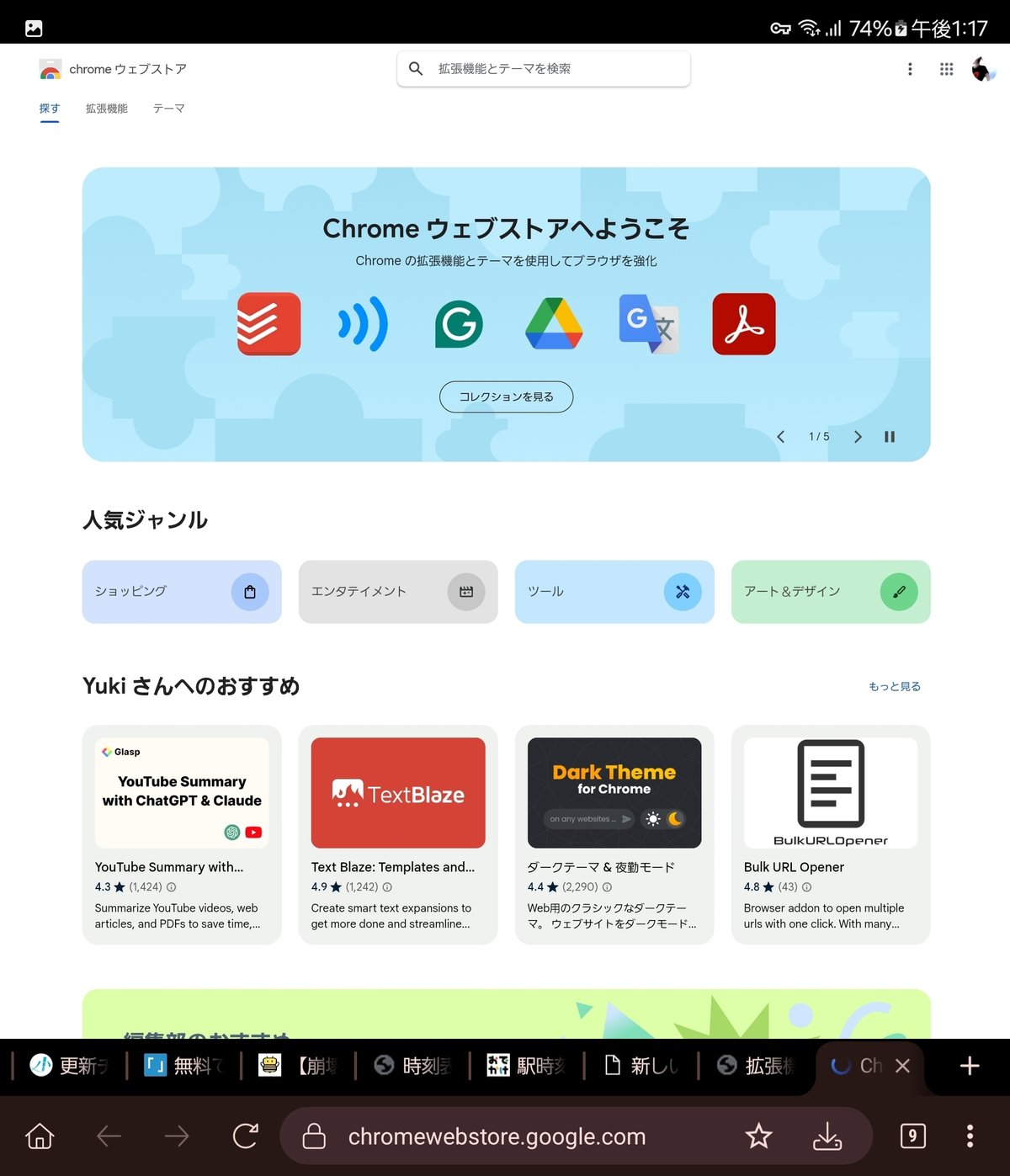Image resolution: width=1010 pixels, height=1176 pixels.
Task: Show rating info for ダークテーマ extension
Action: pyautogui.click(x=607, y=887)
